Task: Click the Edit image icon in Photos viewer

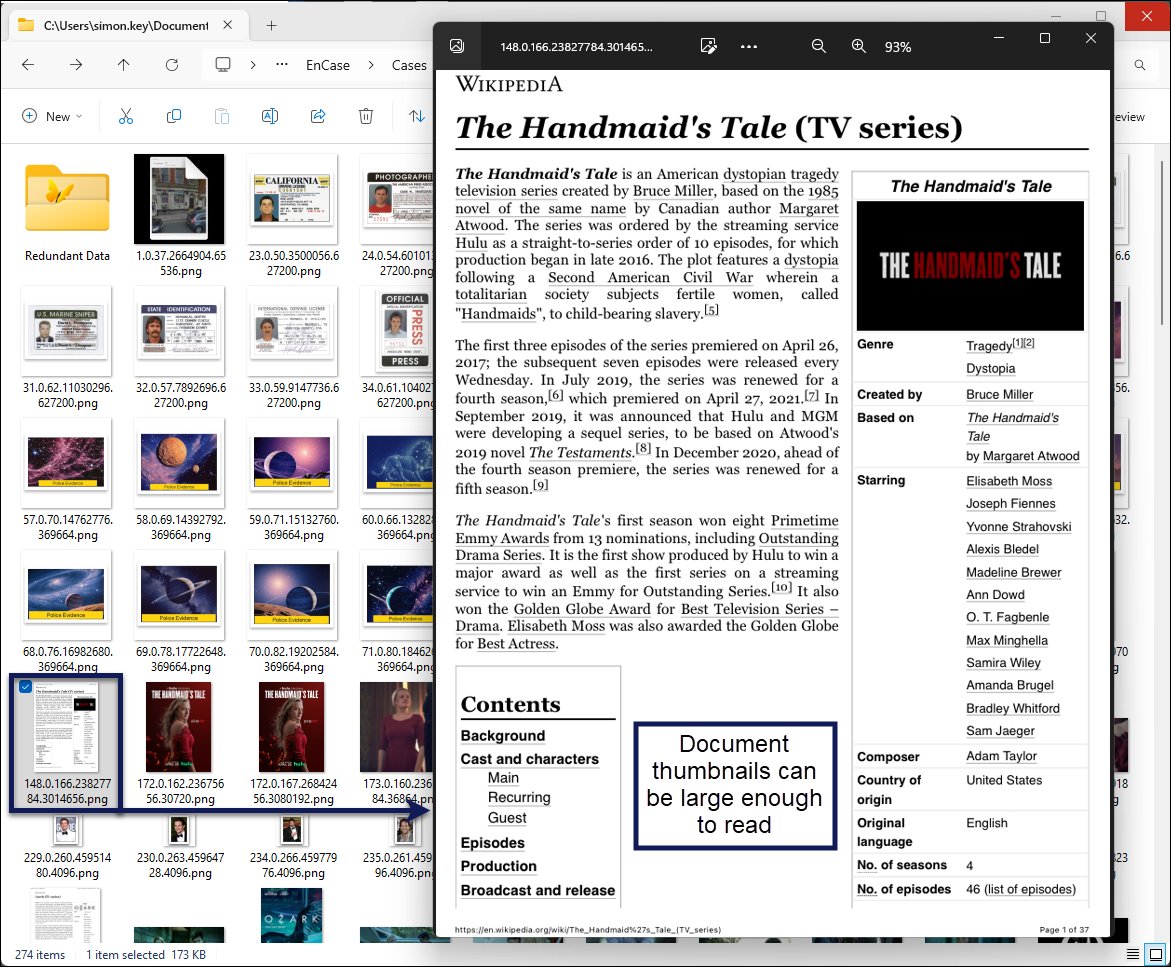Action: click(709, 46)
